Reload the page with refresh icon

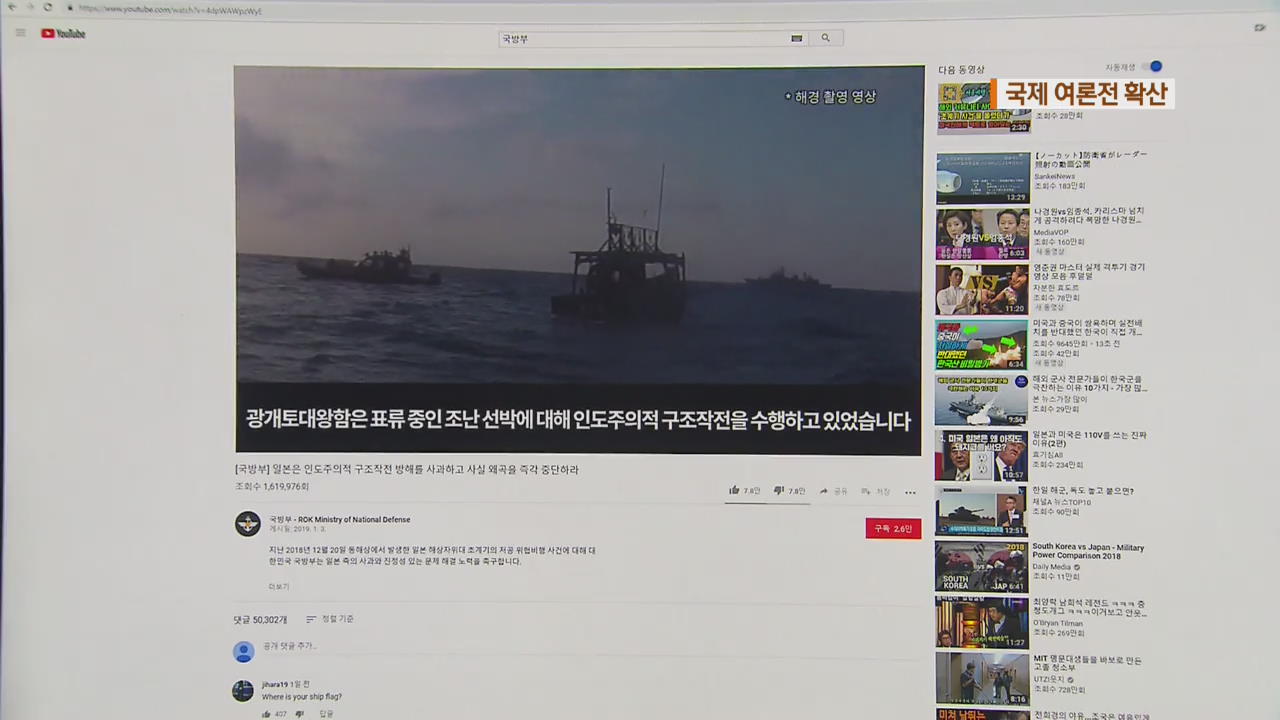(x=47, y=7)
